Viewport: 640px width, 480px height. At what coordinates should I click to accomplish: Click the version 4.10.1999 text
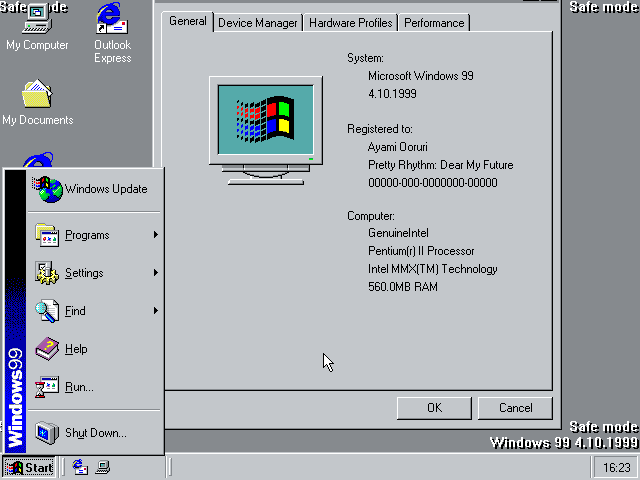tap(392, 94)
